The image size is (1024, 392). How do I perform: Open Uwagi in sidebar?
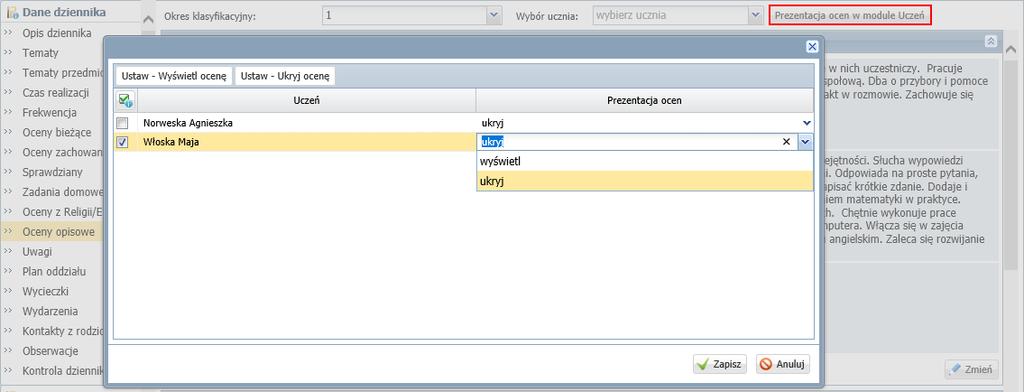[37, 252]
